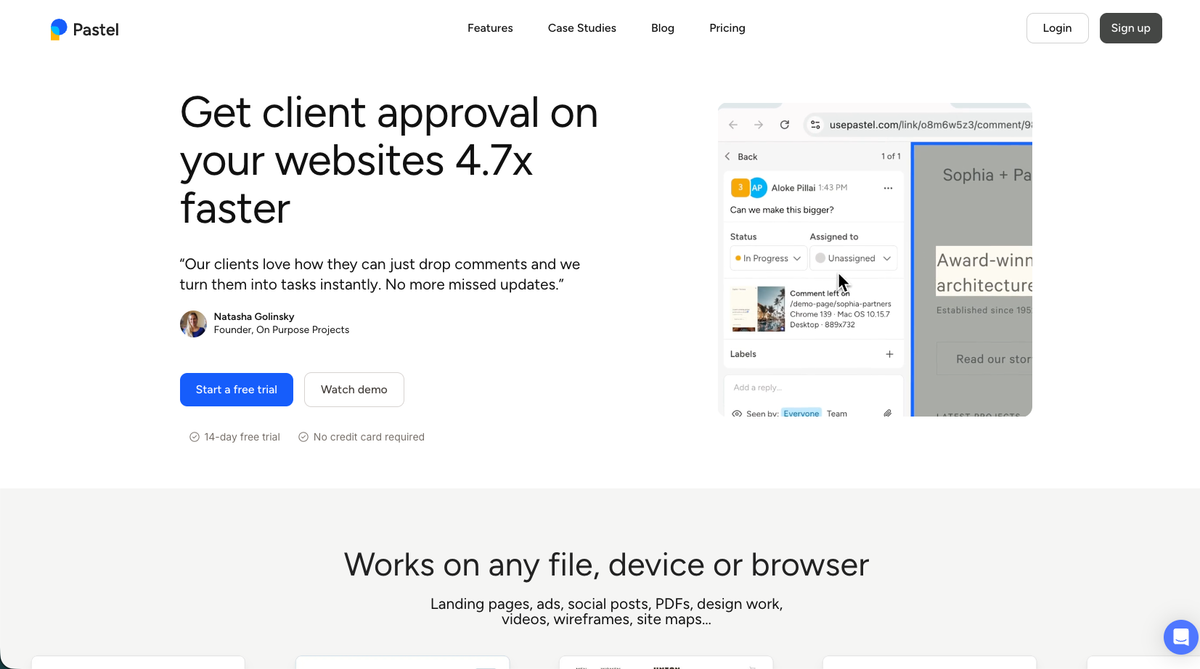
Task: Select the Team visibility option
Action: coord(837,413)
